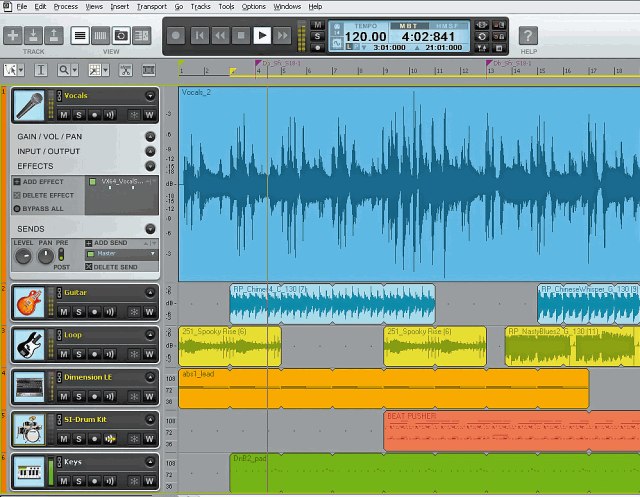Select the Zoom magnifier tool
Viewport: 640px width, 497px height.
point(64,70)
